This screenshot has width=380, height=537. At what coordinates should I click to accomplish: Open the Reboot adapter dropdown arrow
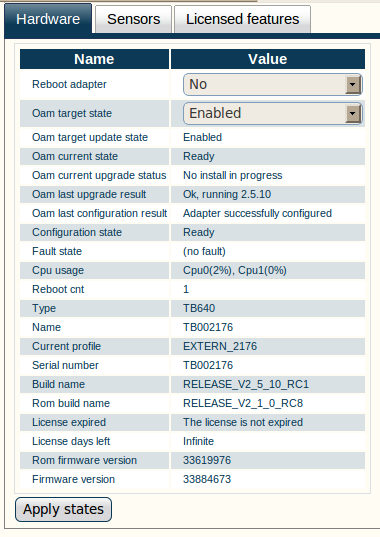point(353,84)
